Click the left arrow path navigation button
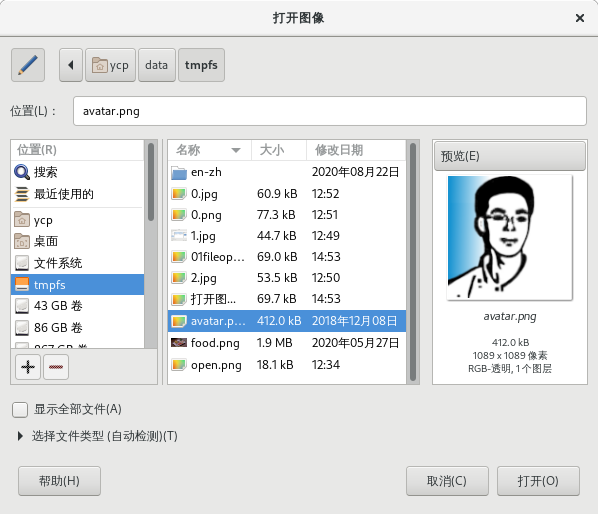The image size is (598, 514). point(71,65)
